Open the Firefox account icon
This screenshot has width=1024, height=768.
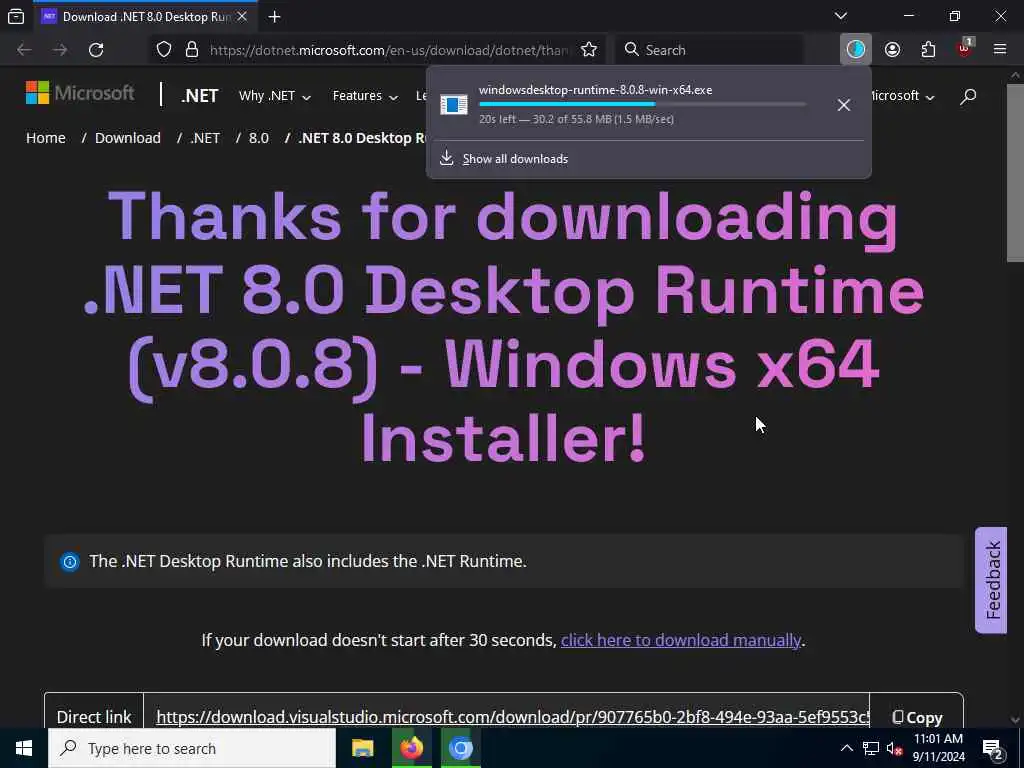click(892, 50)
